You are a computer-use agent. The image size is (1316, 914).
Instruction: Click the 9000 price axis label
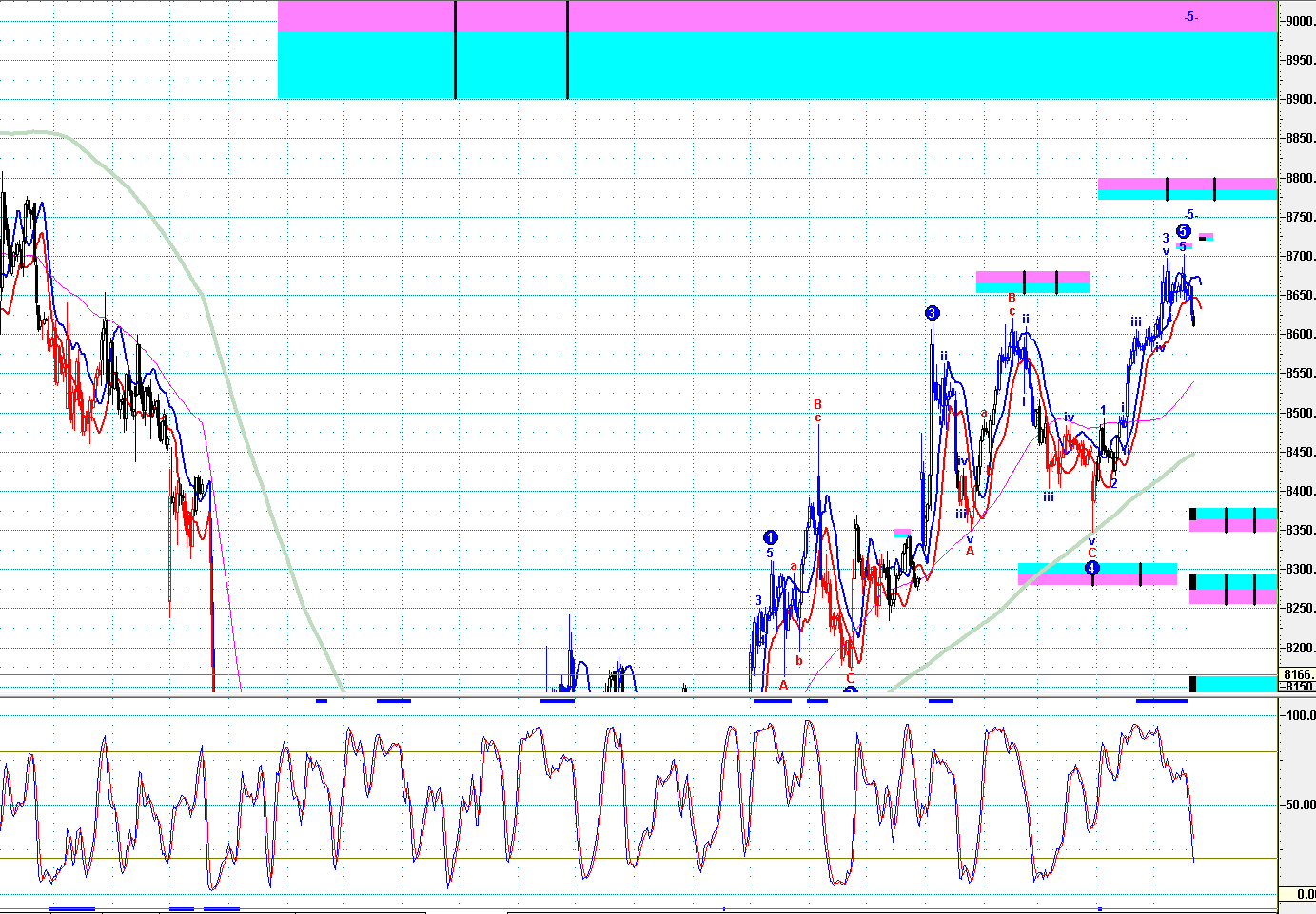pos(1299,21)
